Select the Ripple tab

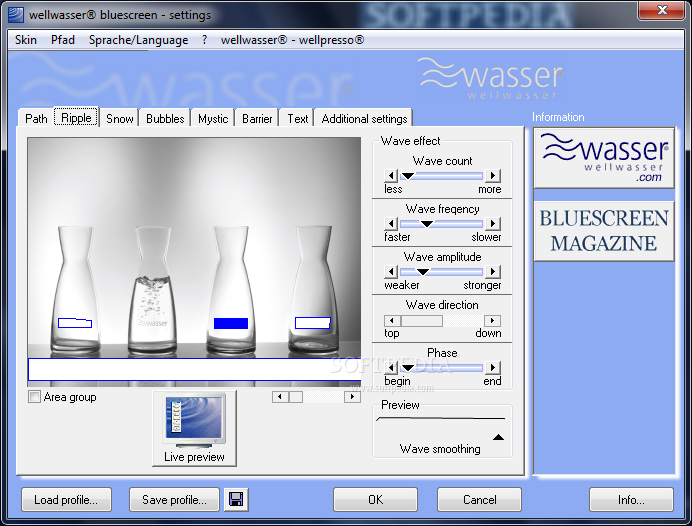tap(76, 117)
